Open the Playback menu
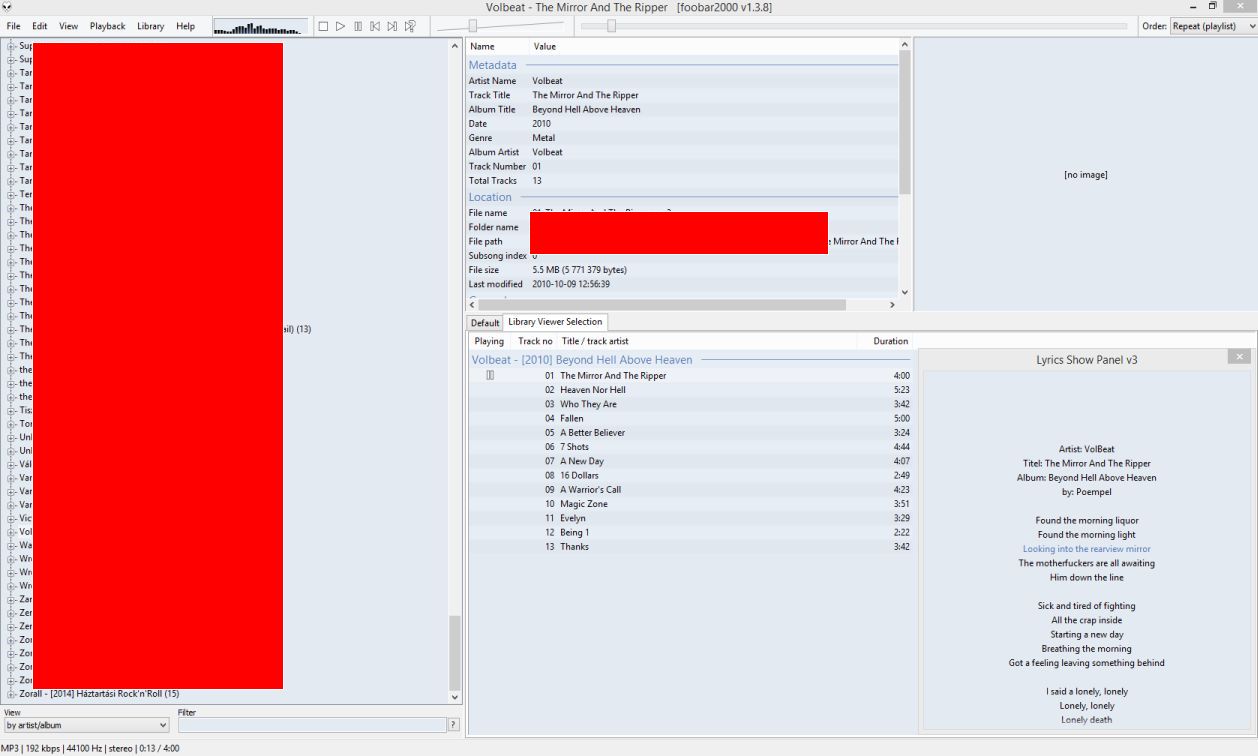The height and width of the screenshot is (756, 1258). tap(107, 26)
